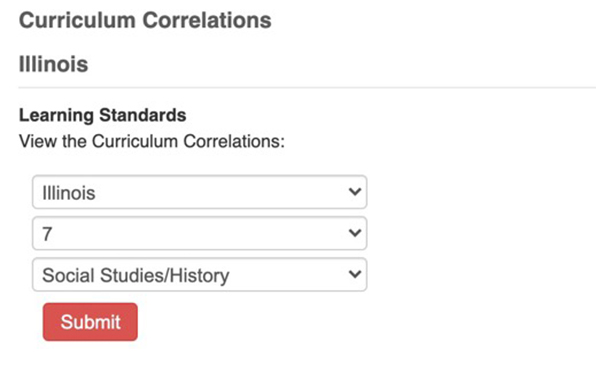Screen dimensions: 596x373
Task: Click the chevron arrow on the grade 7 dropdown
Action: click(x=355, y=232)
